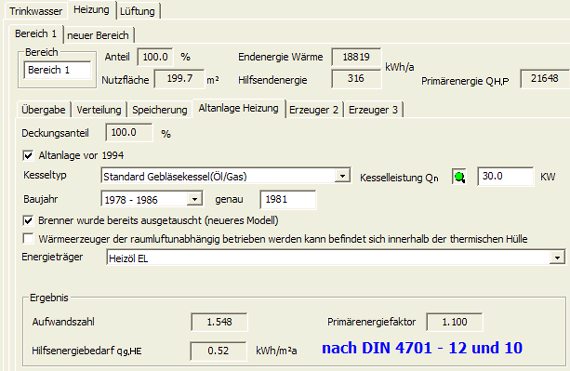Click the Primärenergiefaktor 1.100 field
This screenshot has width=570, height=371.
[454, 322]
